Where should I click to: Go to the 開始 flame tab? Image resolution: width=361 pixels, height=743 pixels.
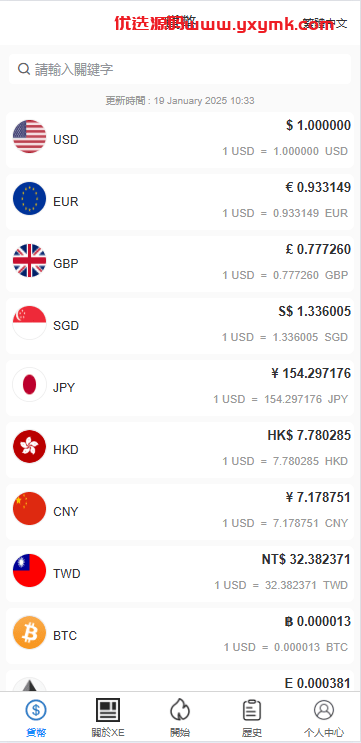(180, 719)
